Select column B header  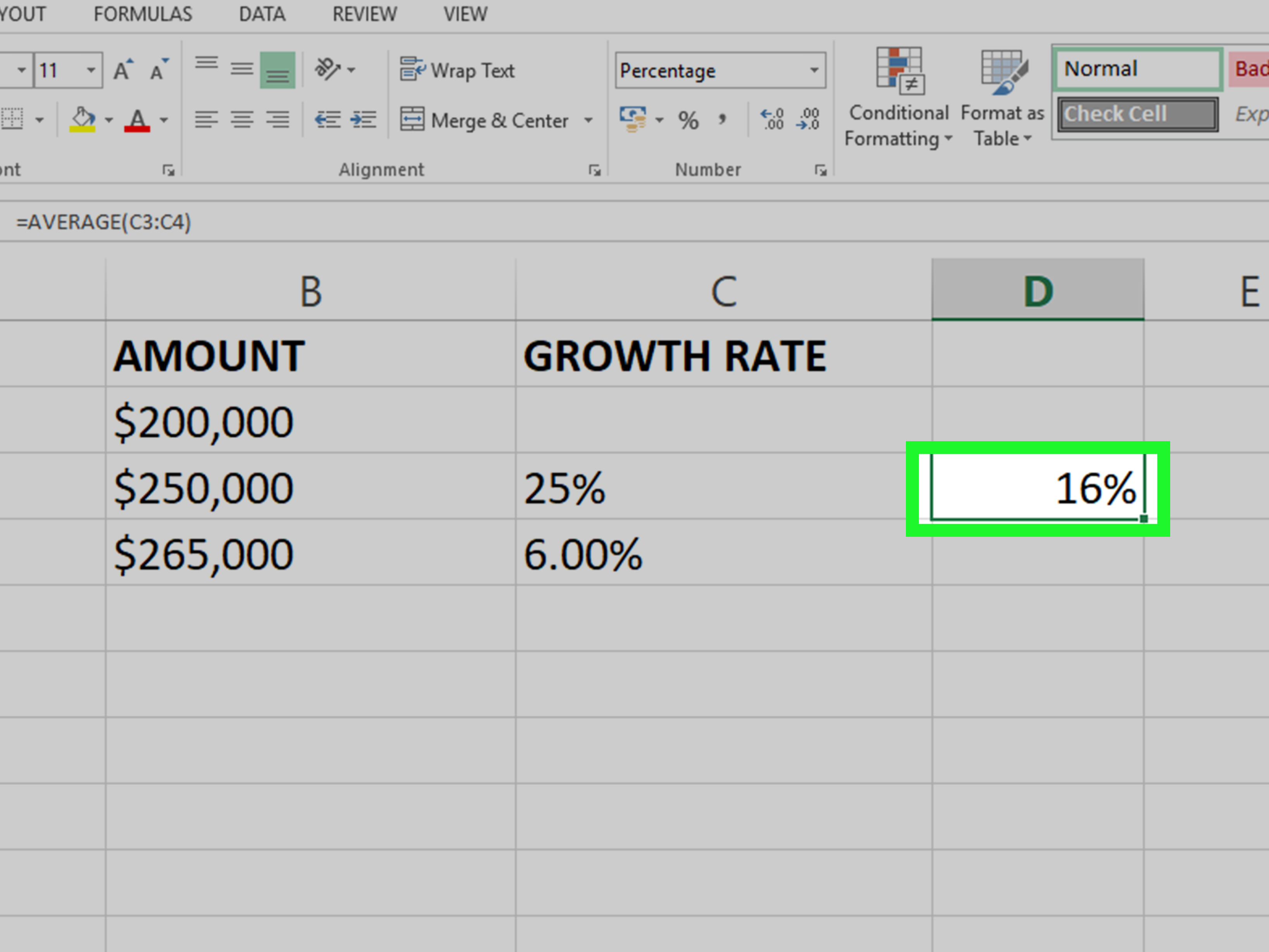(x=310, y=290)
